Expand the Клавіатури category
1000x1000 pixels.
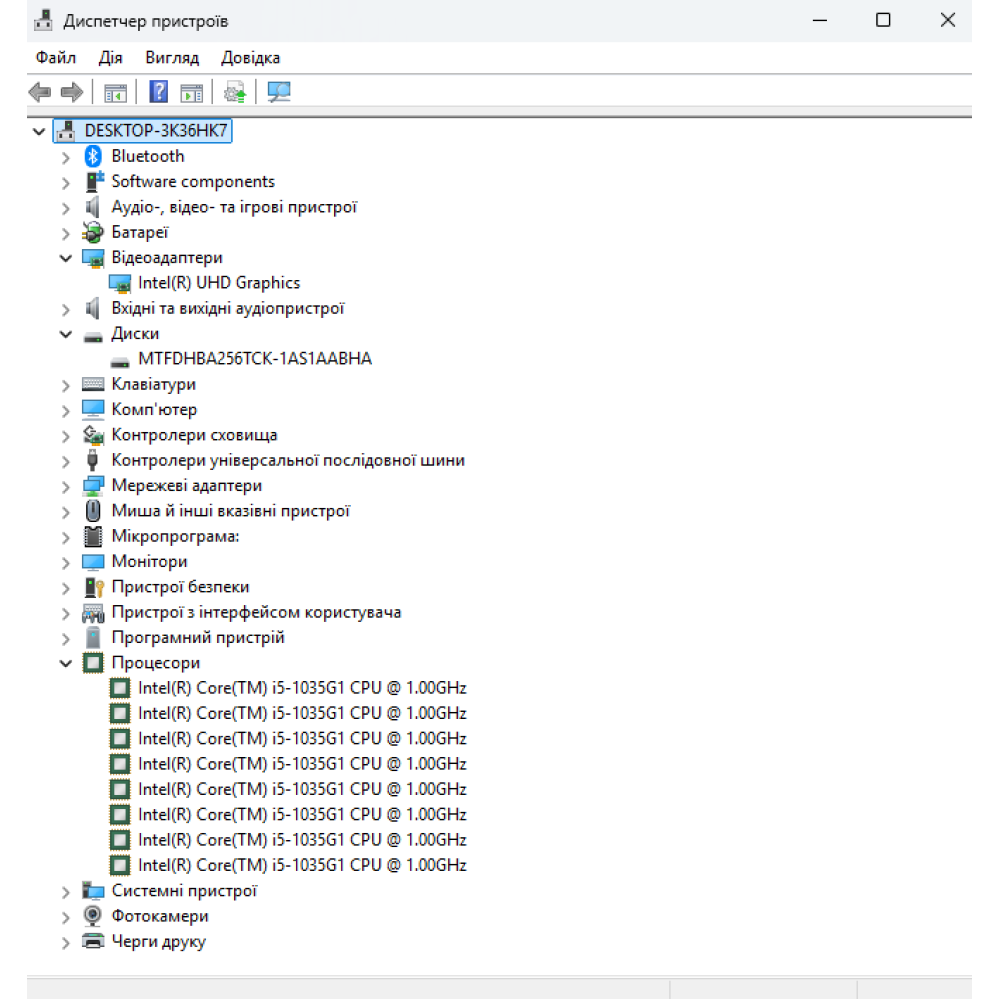(x=66, y=385)
